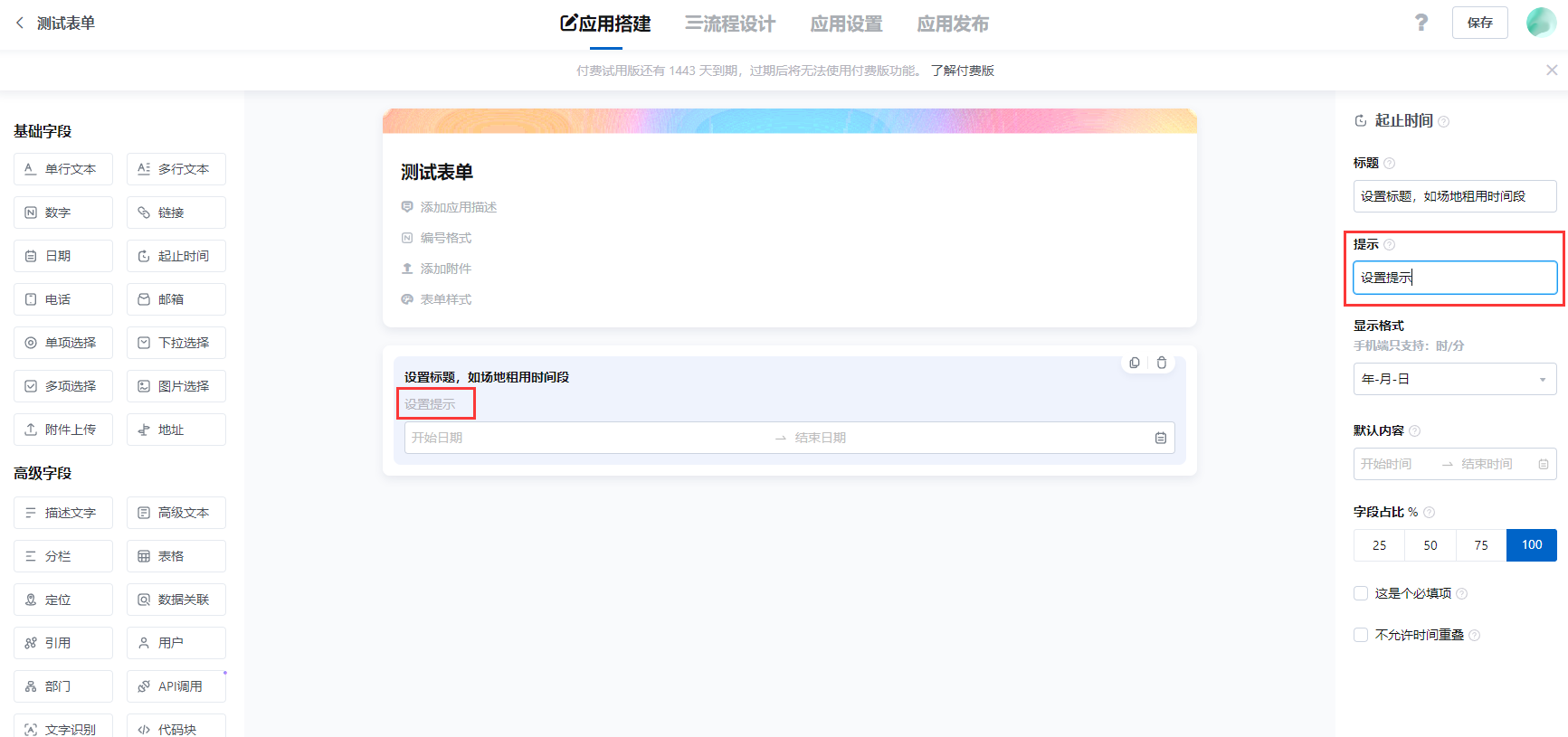Add the 描述文字 field

[63, 513]
